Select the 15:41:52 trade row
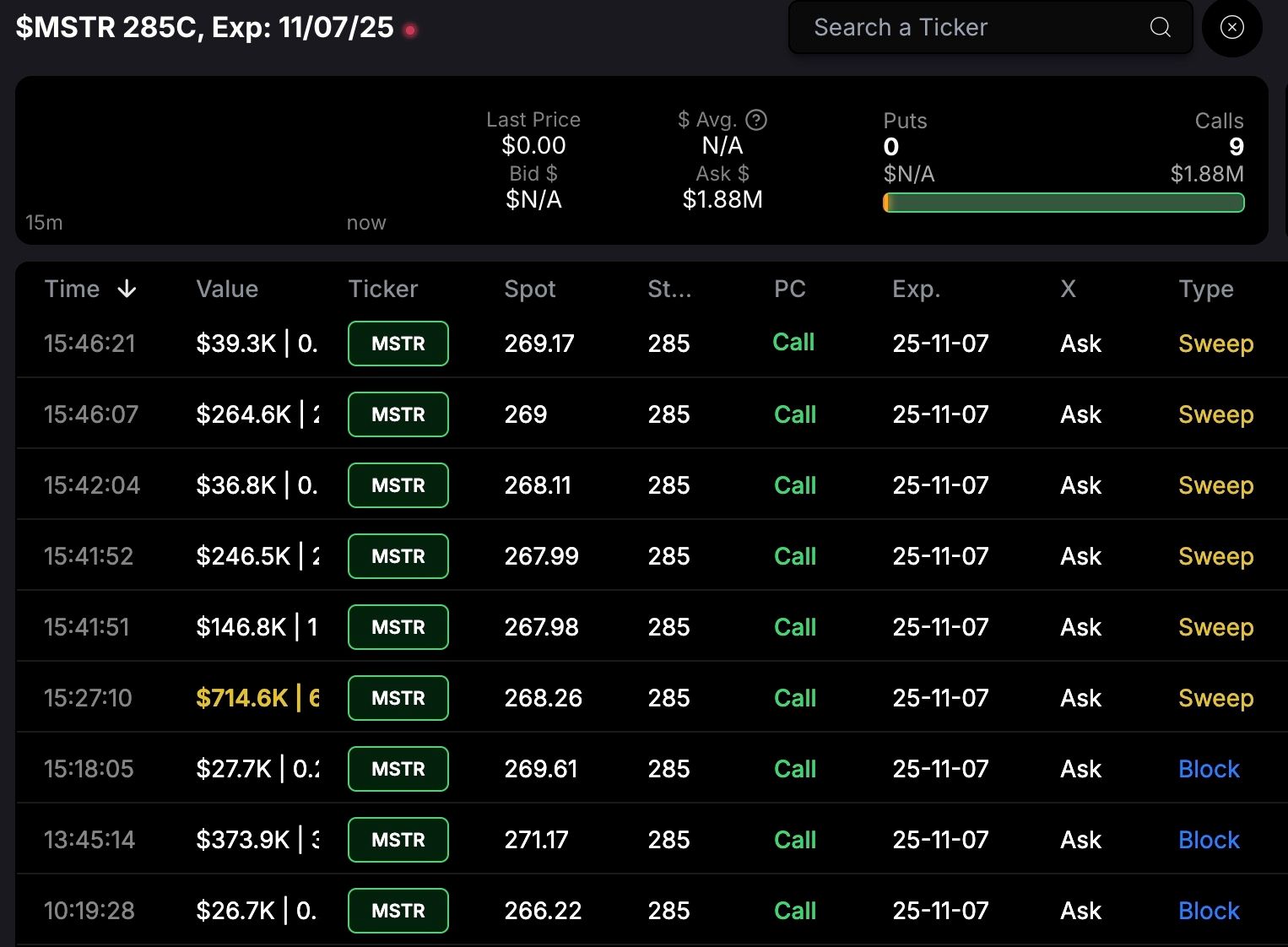Viewport: 1288px width, 947px height. click(x=652, y=555)
